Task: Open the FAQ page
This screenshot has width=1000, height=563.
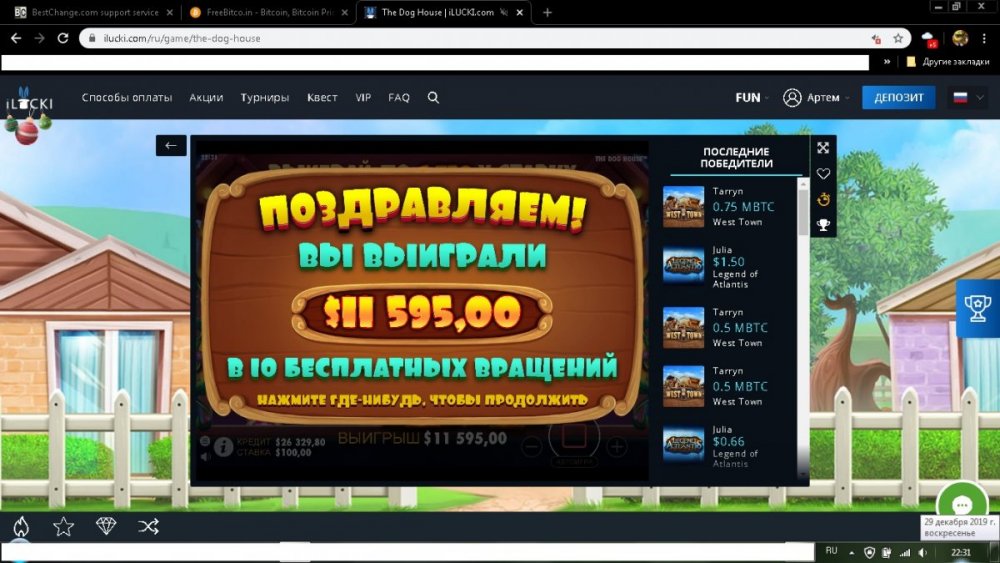Action: click(399, 98)
